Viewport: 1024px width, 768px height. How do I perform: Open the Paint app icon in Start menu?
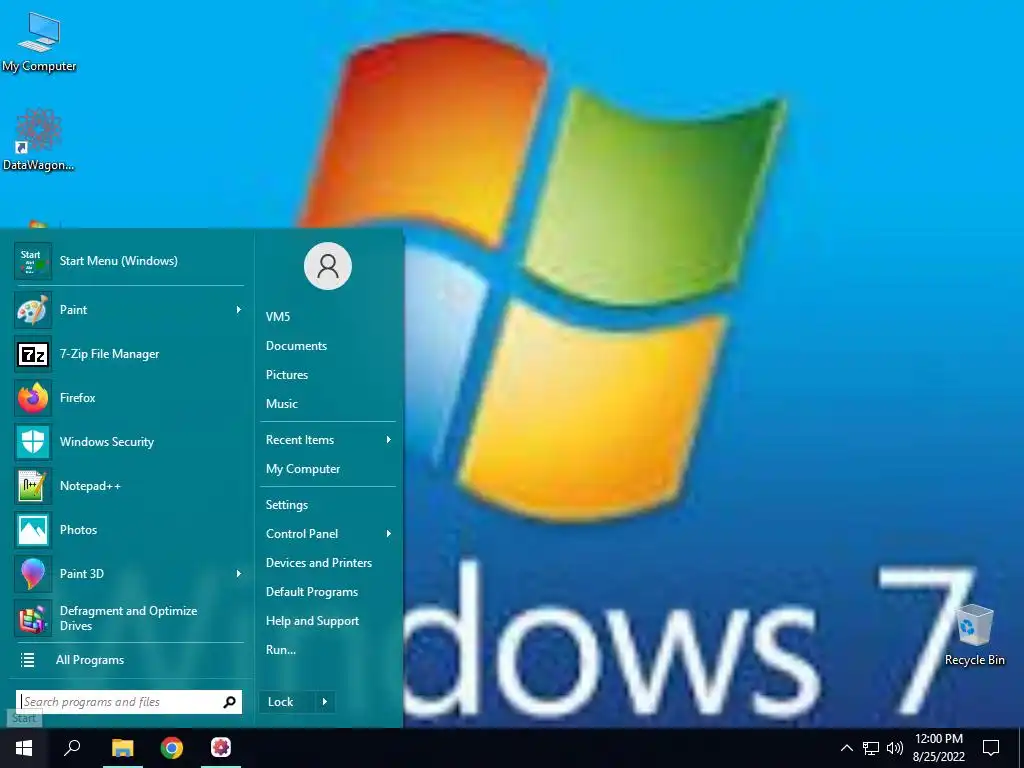33,310
